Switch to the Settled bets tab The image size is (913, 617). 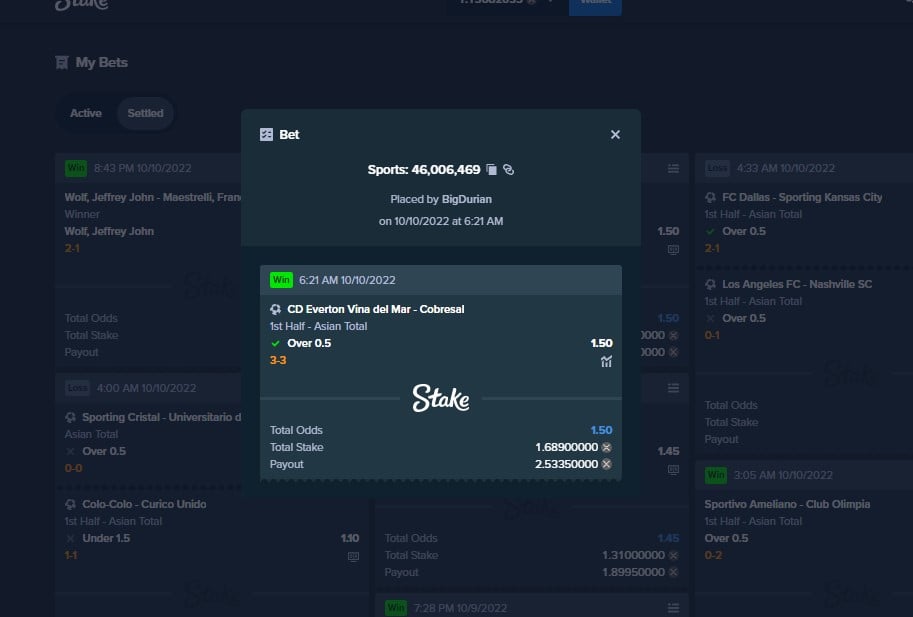146,113
